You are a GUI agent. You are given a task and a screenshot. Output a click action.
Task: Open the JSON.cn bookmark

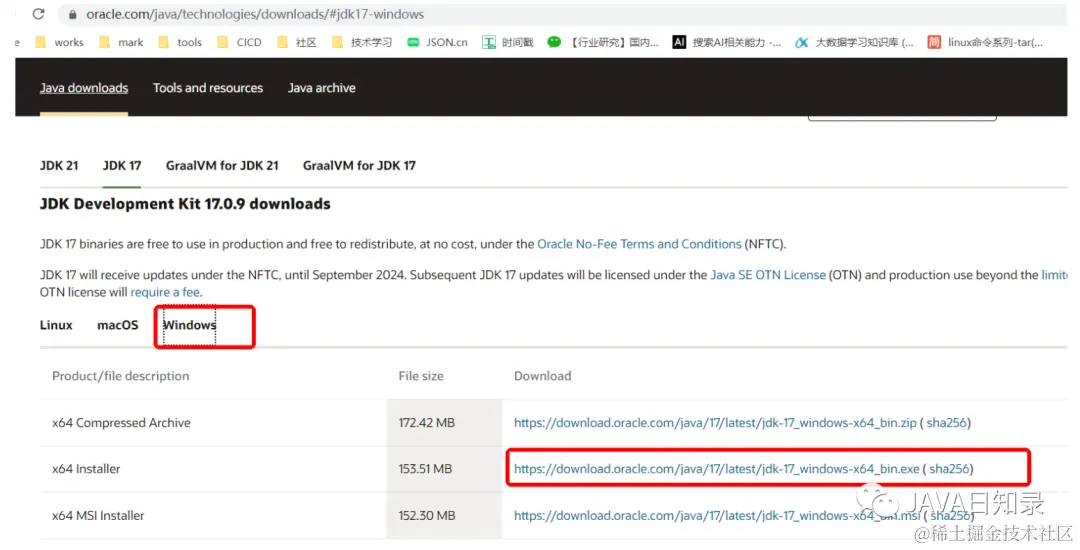[437, 43]
